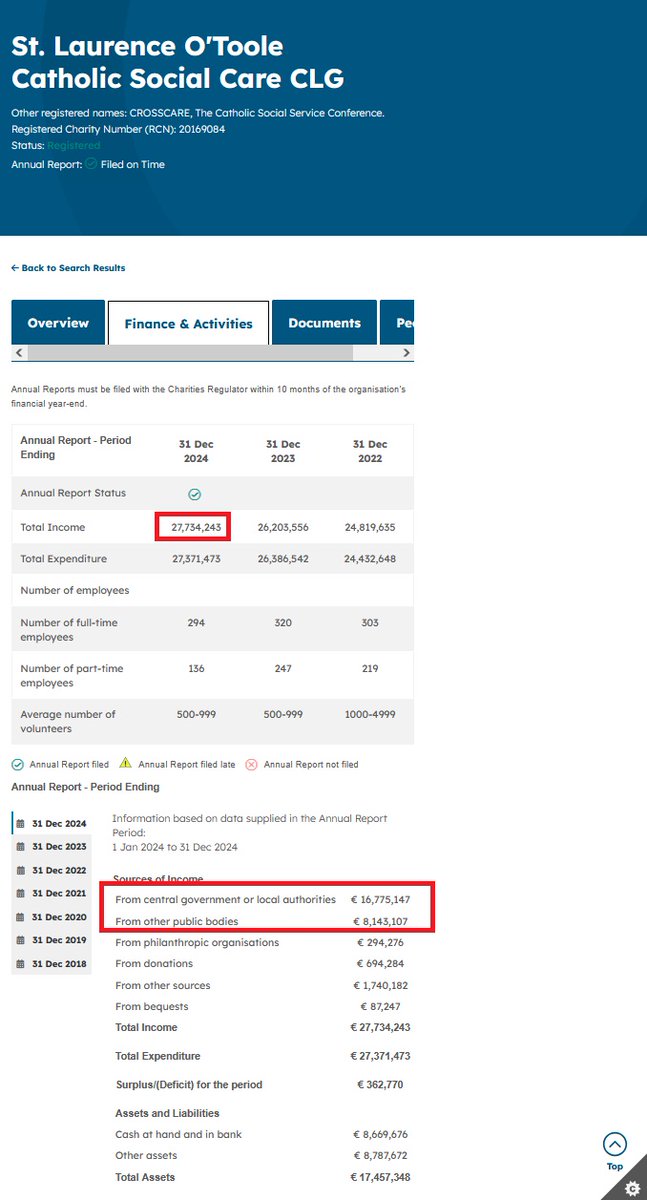Open the cookie settings gear icon
The height and width of the screenshot is (1200, 647).
[631, 1187]
